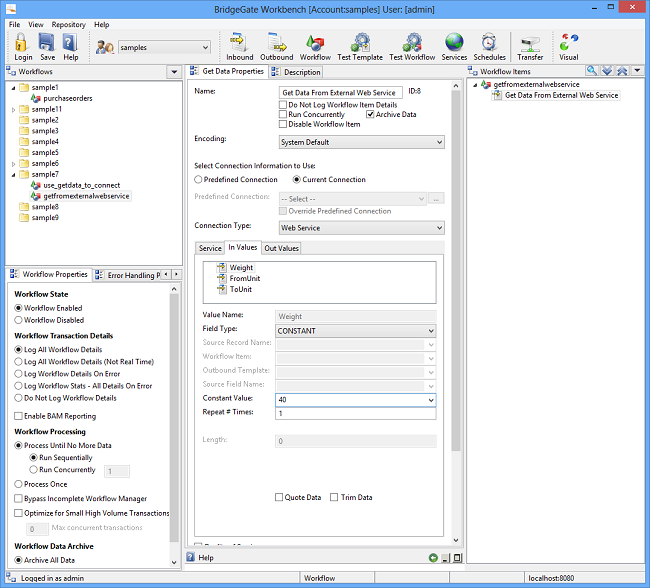
Task: Switch to the Out Values tab
Action: pyautogui.click(x=281, y=248)
